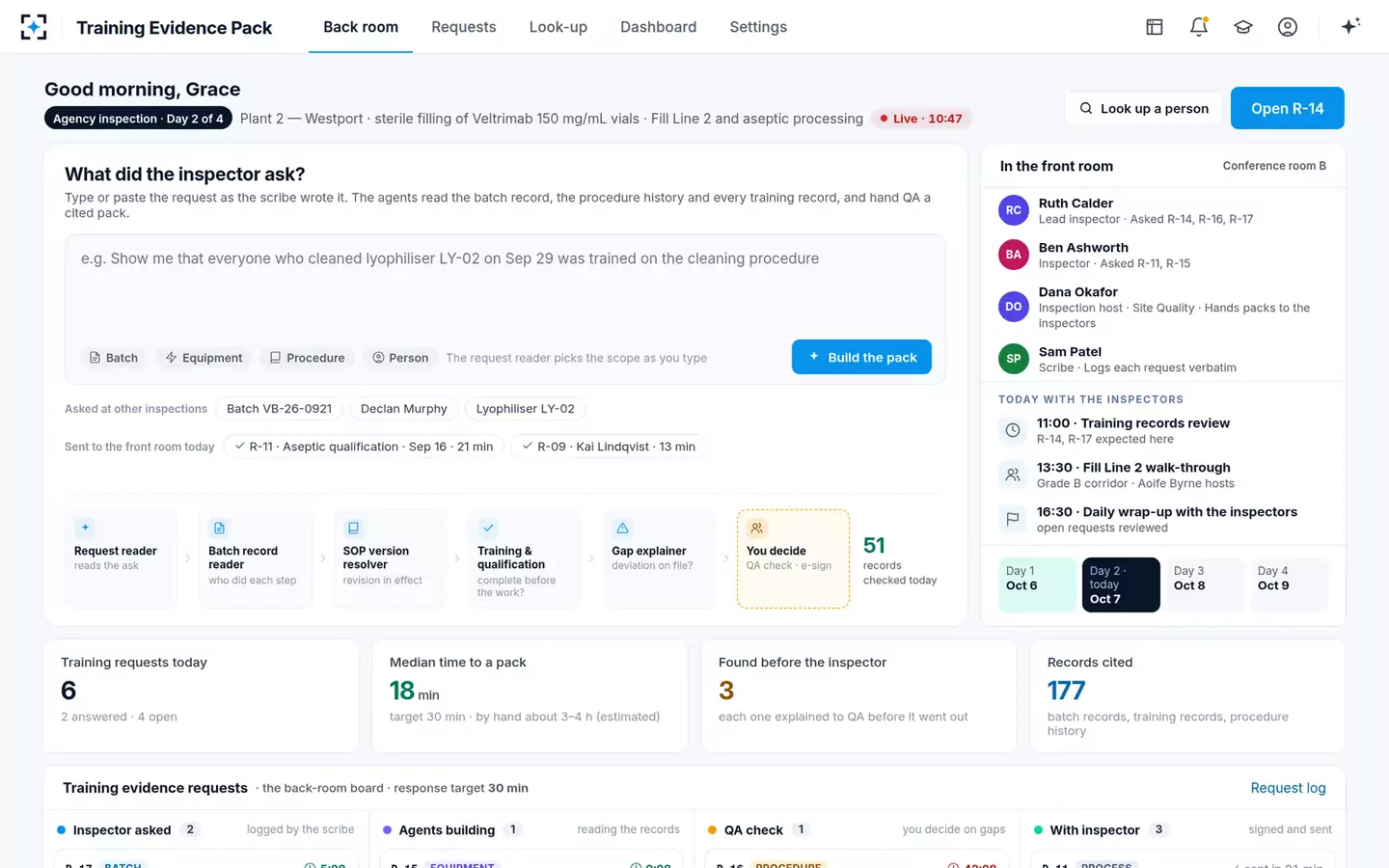This screenshot has height=868, width=1389.
Task: Open the Dashboard tab
Action: click(x=658, y=27)
